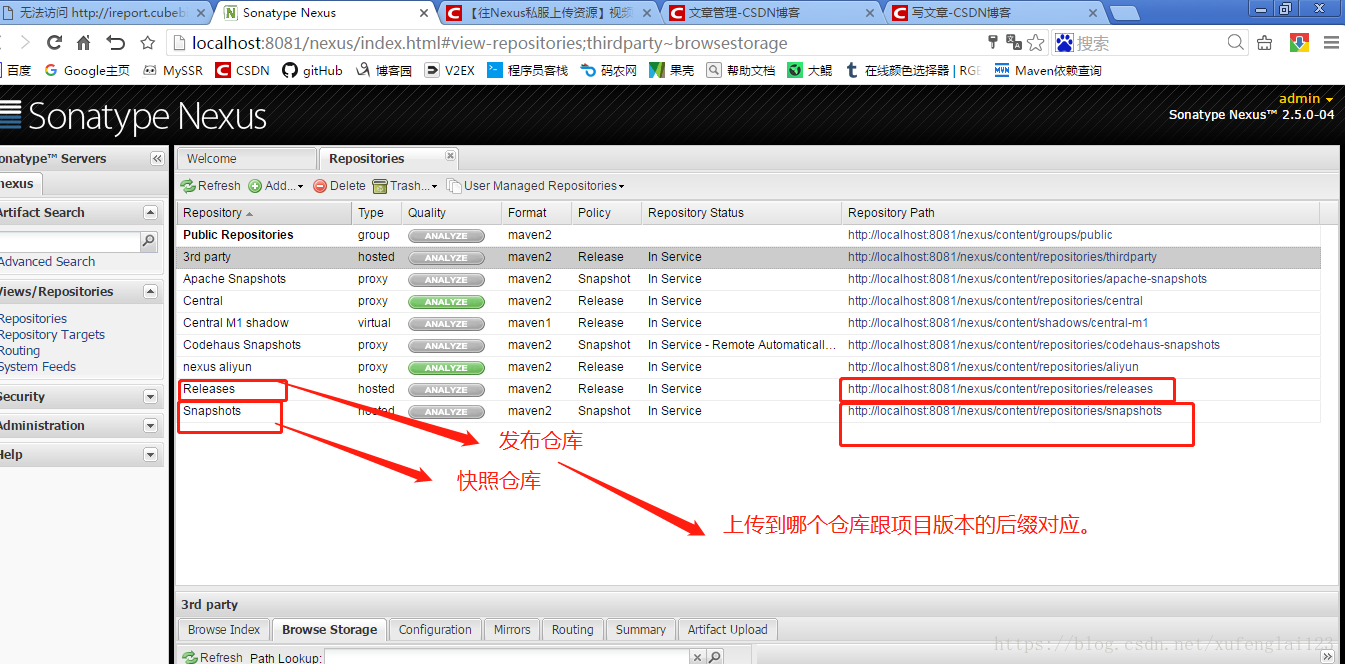This screenshot has height=664, width=1345.
Task: Expand the Help section
Action: [150, 455]
